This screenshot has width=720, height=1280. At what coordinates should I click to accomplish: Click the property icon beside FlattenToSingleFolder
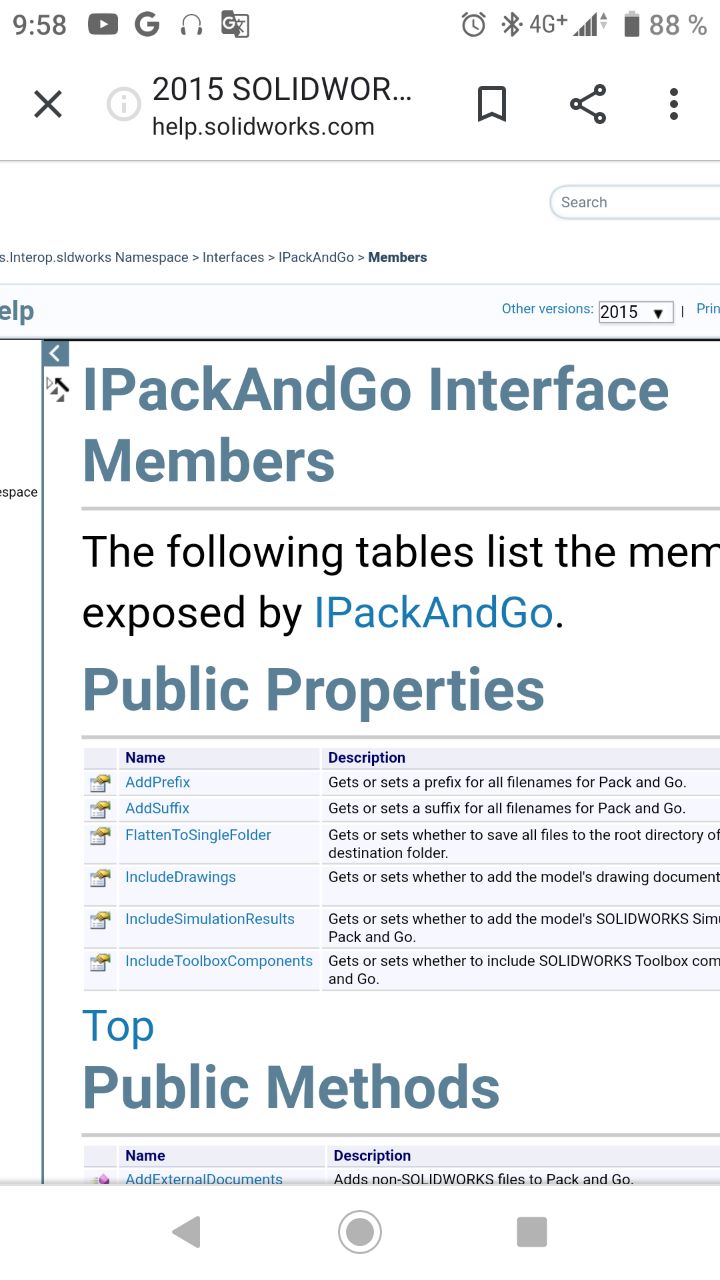coord(100,836)
